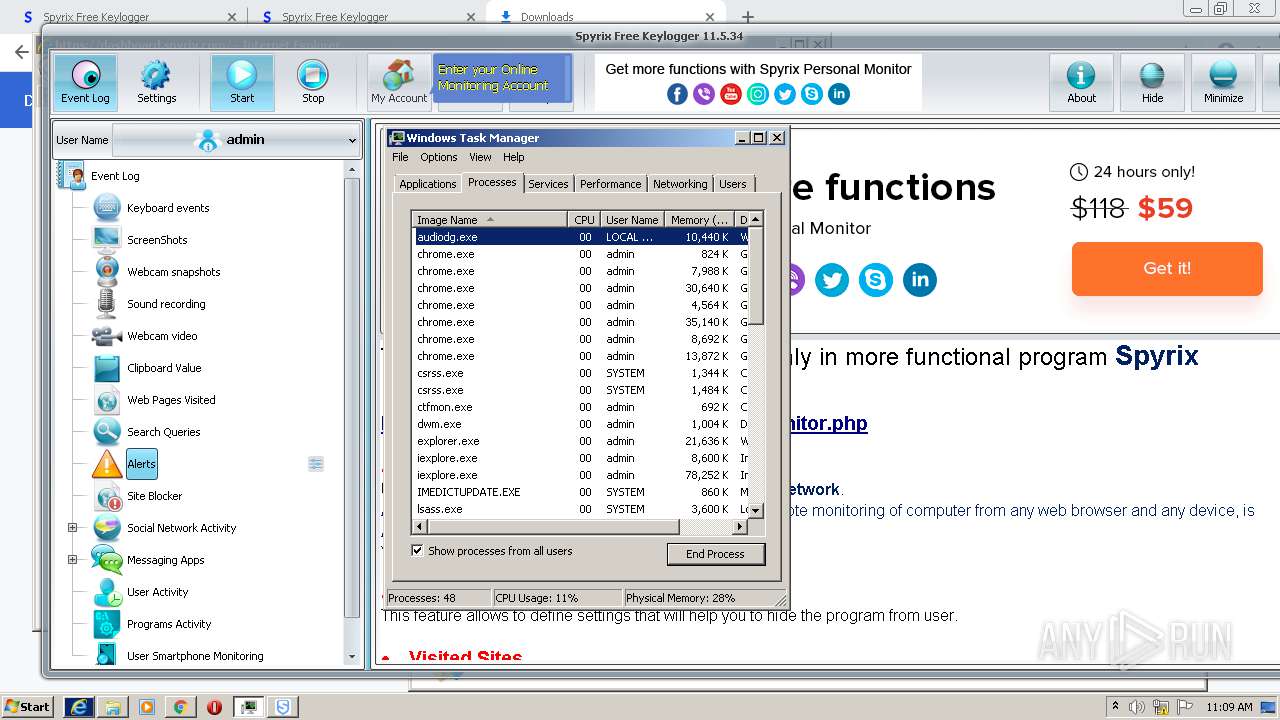The width and height of the screenshot is (1280, 720).
Task: Select Search Queries tree item
Action: coord(163,432)
